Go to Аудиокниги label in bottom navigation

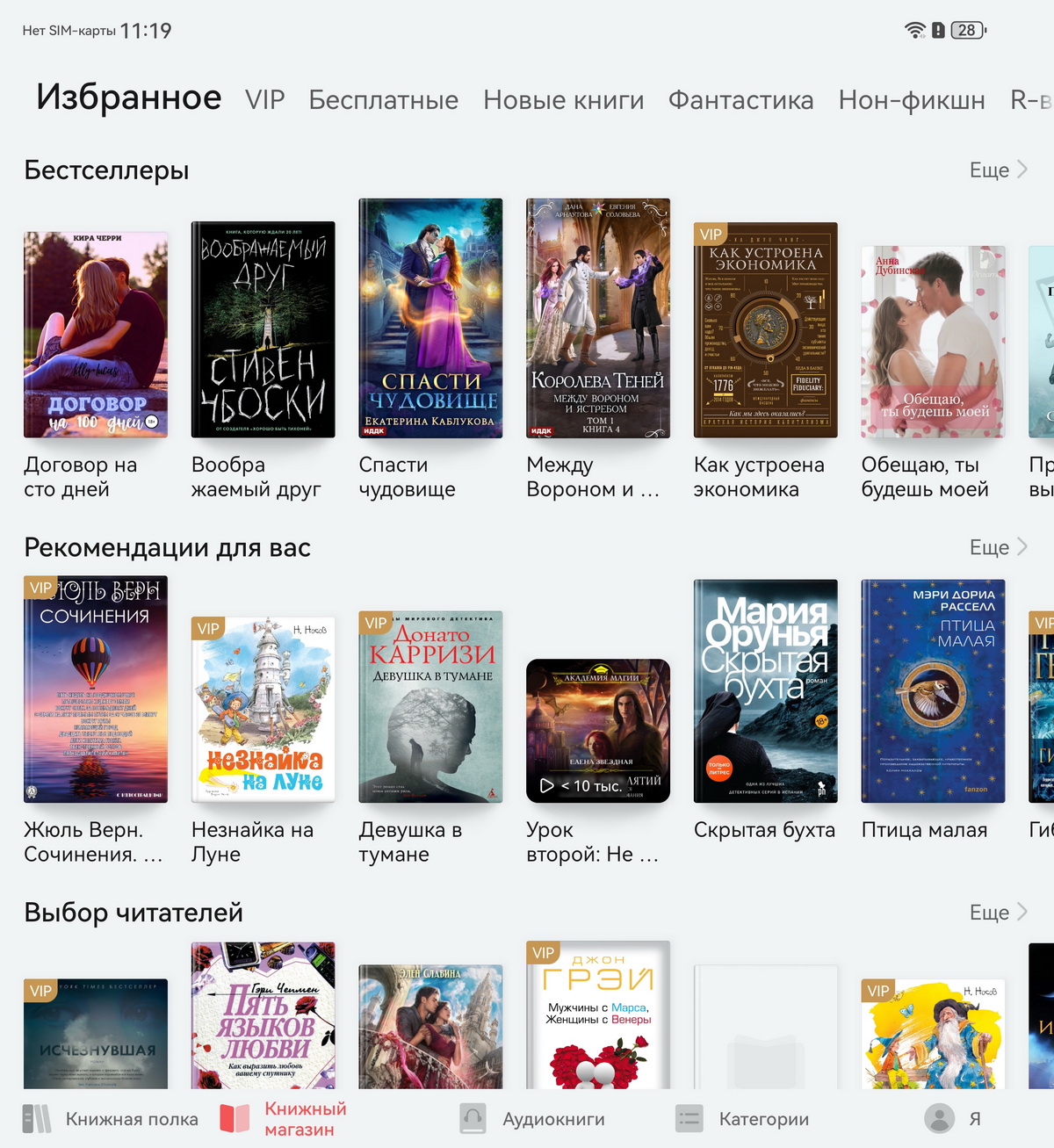click(553, 1119)
